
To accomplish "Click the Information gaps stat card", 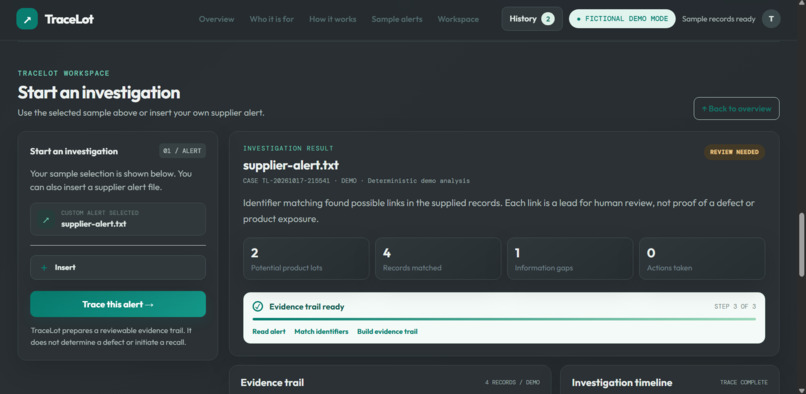I will (x=570, y=259).
